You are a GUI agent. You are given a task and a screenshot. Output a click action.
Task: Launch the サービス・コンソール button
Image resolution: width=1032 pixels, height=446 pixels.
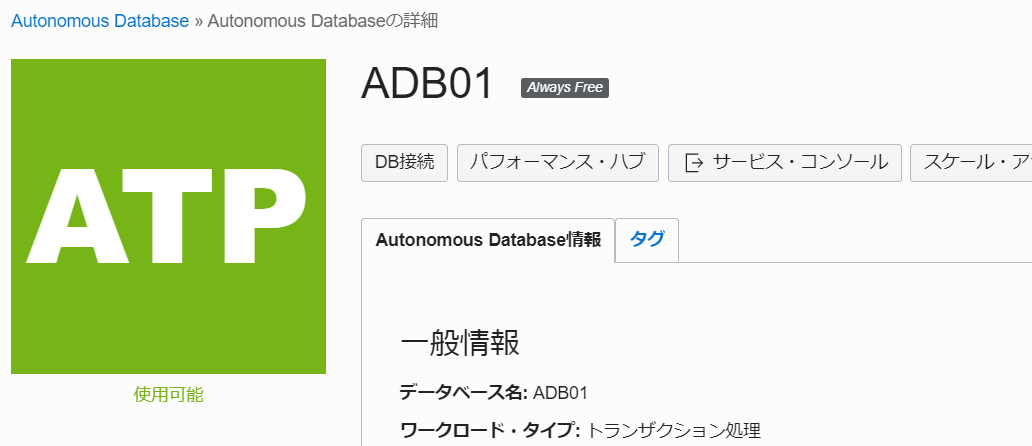(x=785, y=162)
